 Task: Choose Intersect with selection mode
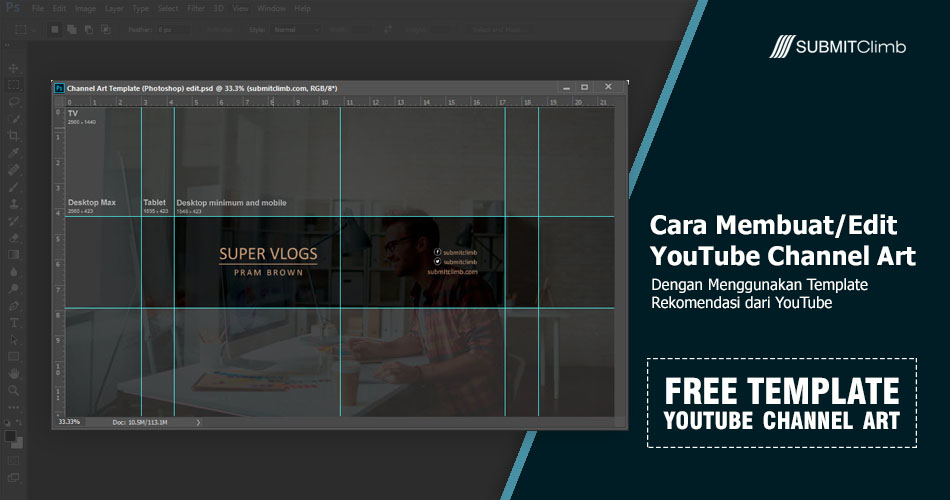tap(105, 29)
